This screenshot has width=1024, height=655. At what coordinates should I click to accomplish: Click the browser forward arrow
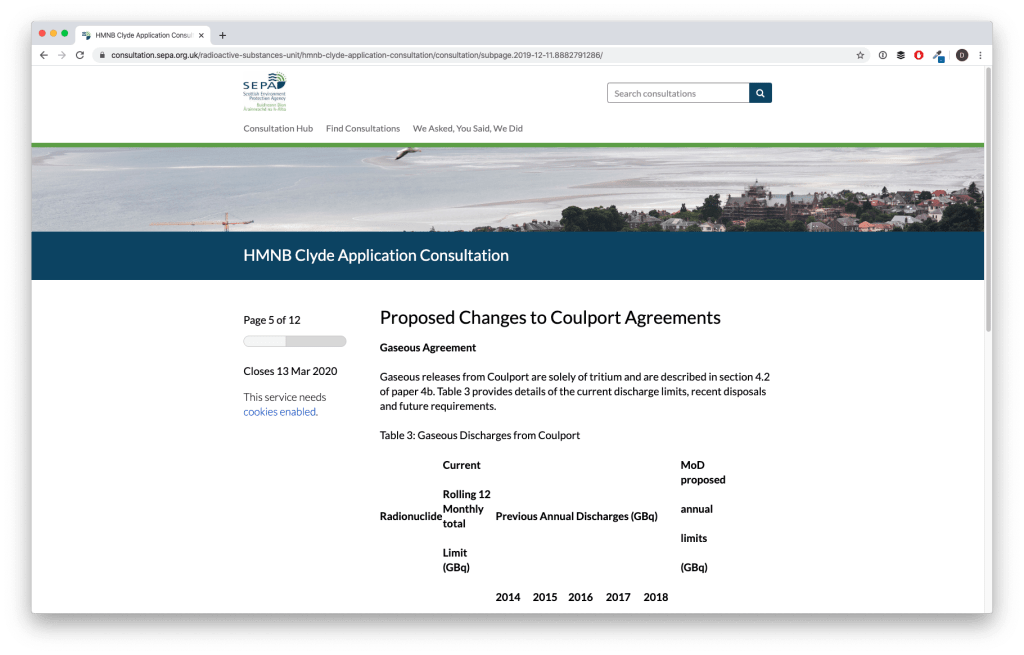pyautogui.click(x=62, y=56)
